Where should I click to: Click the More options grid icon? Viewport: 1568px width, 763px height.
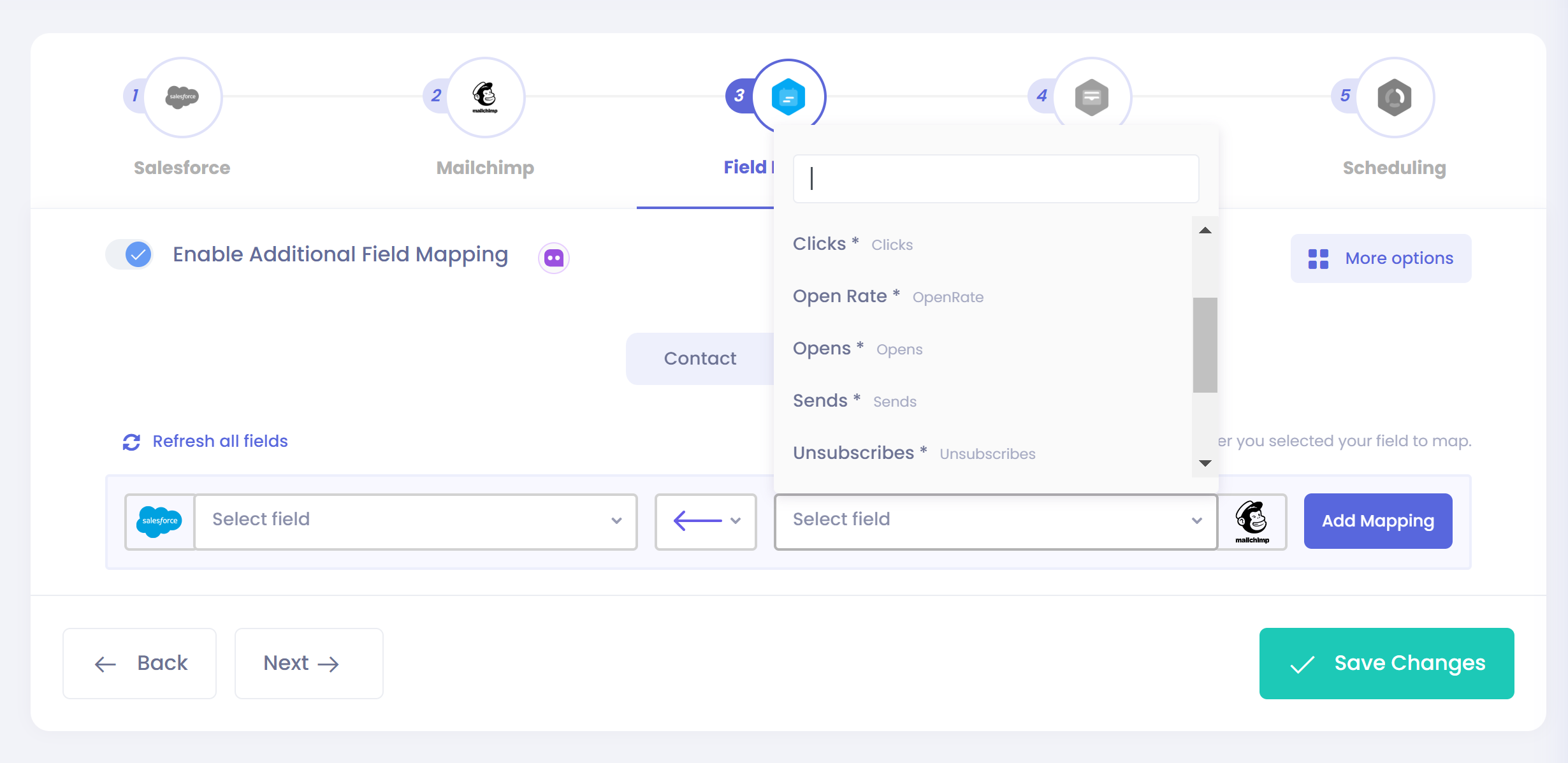[1318, 259]
